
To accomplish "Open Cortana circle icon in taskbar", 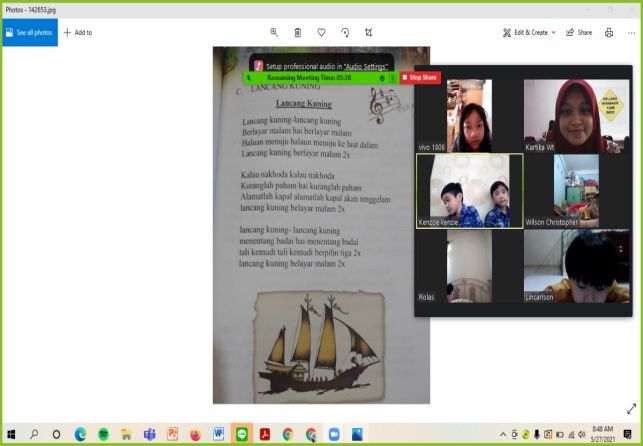I will 57,434.
